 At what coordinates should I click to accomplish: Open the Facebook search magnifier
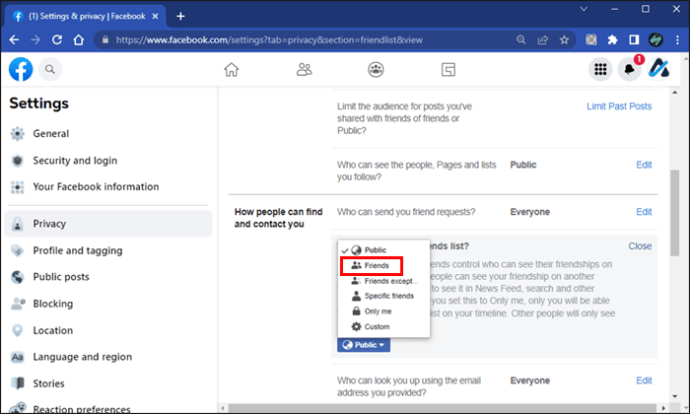click(50, 70)
